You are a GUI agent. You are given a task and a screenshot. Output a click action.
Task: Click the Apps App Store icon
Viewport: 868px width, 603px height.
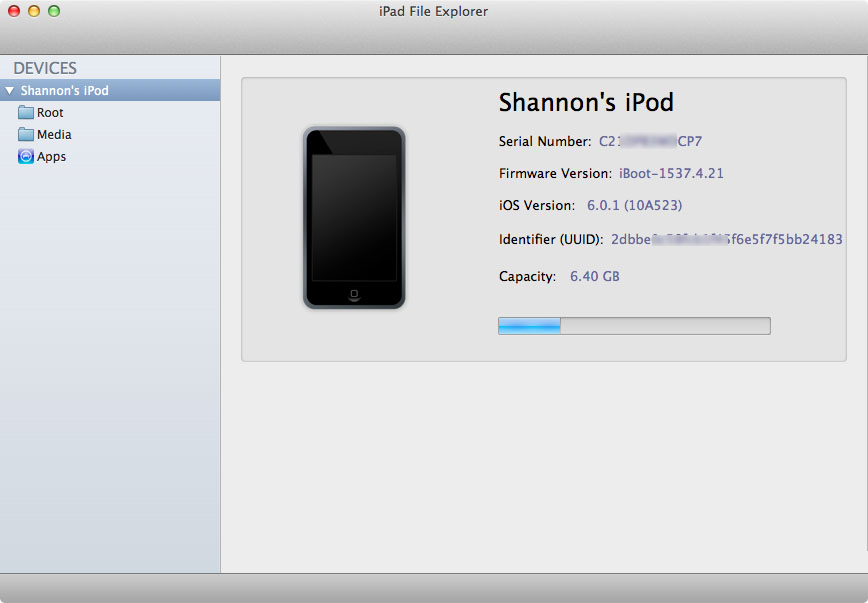25,157
